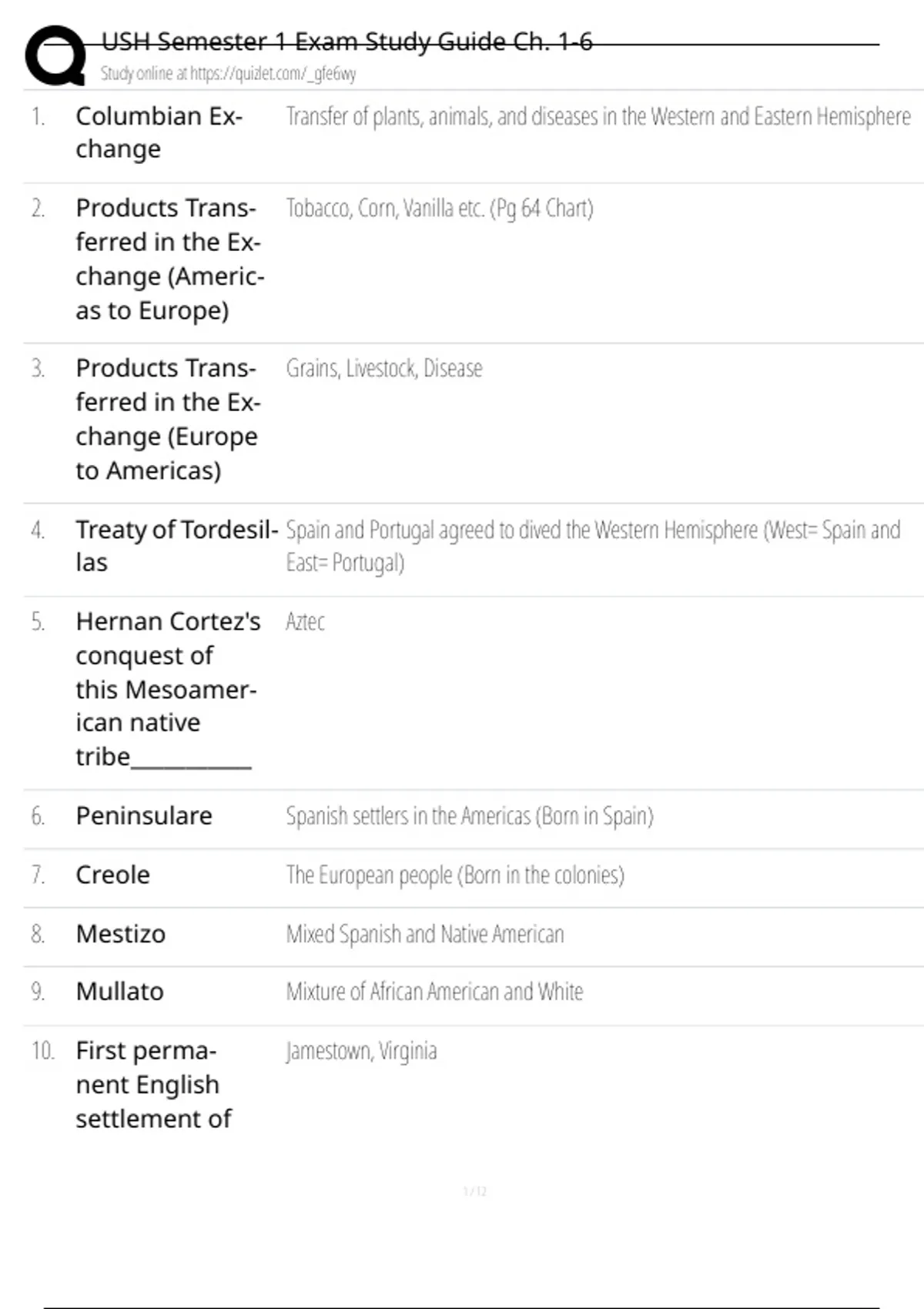
Task: Open the quizlet.com study link
Action: coord(228,74)
